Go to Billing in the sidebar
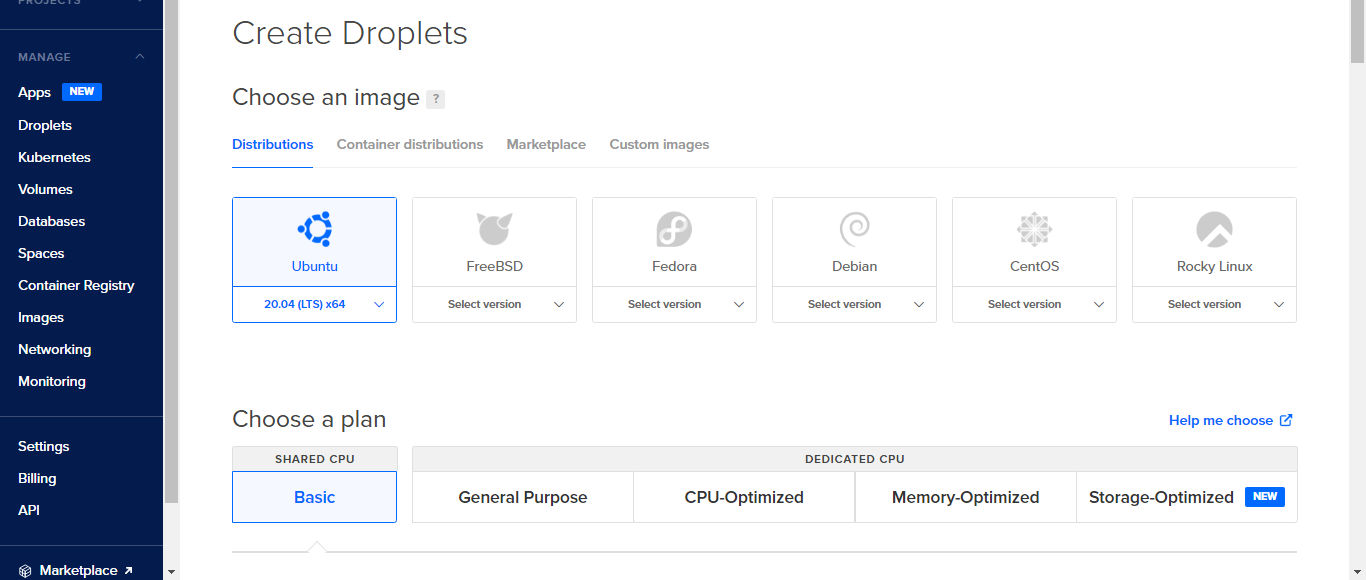 pyautogui.click(x=37, y=478)
